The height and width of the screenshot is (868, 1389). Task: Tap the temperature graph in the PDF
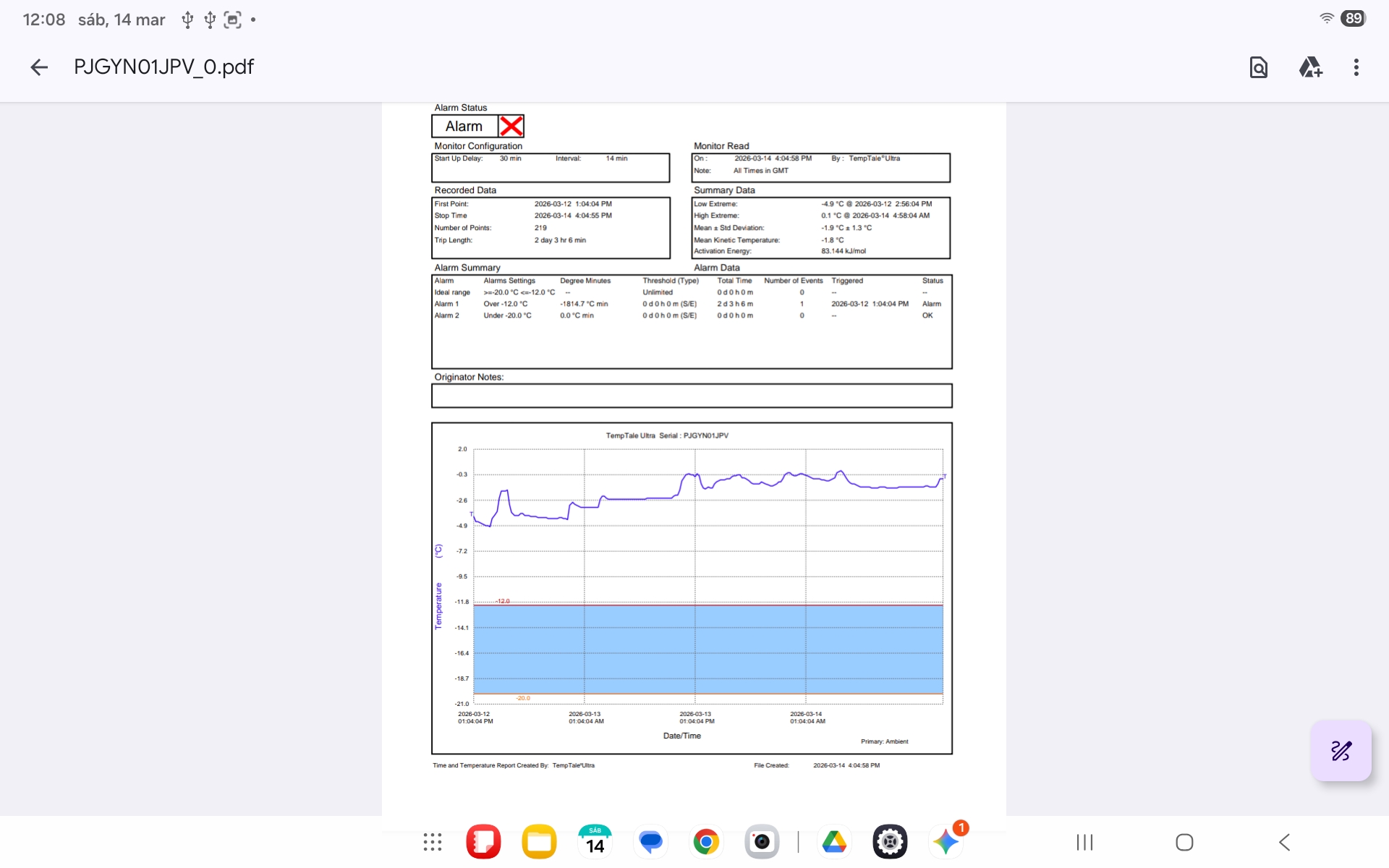click(692, 587)
